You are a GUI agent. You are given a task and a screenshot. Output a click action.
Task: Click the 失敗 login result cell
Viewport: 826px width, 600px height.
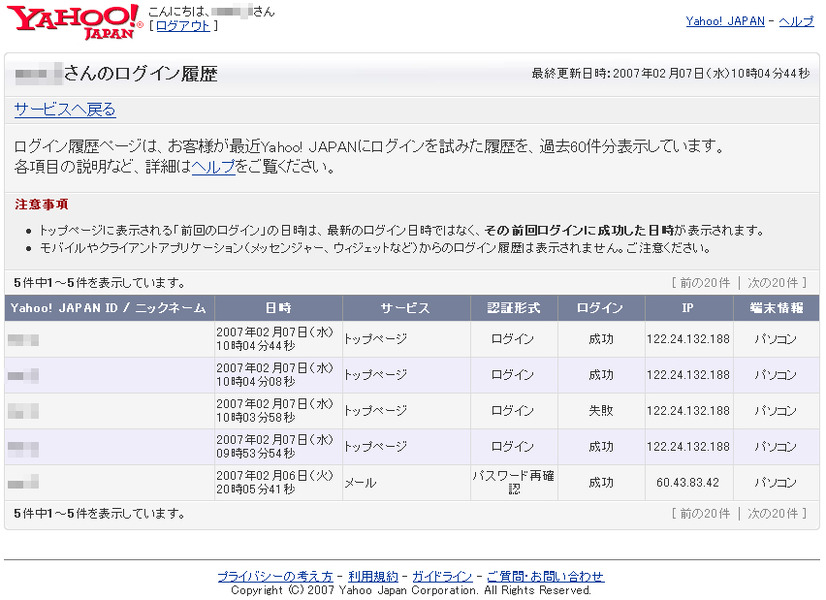[601, 411]
